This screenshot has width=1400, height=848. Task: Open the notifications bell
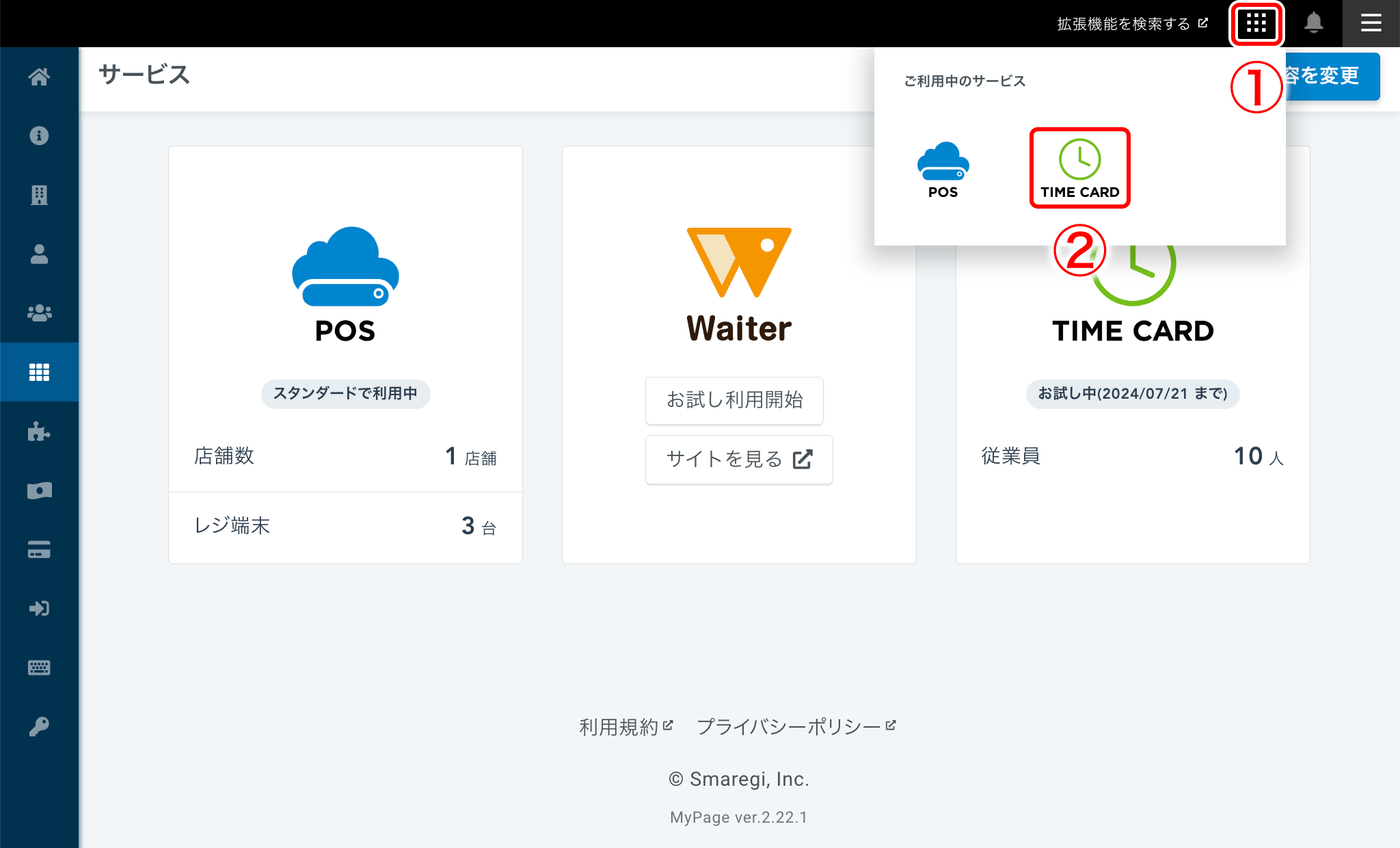click(x=1313, y=23)
